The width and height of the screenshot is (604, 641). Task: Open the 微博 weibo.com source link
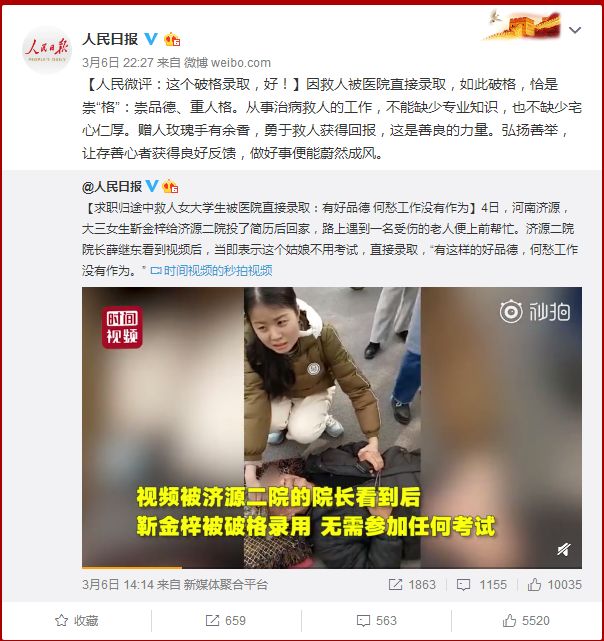pyautogui.click(x=227, y=63)
